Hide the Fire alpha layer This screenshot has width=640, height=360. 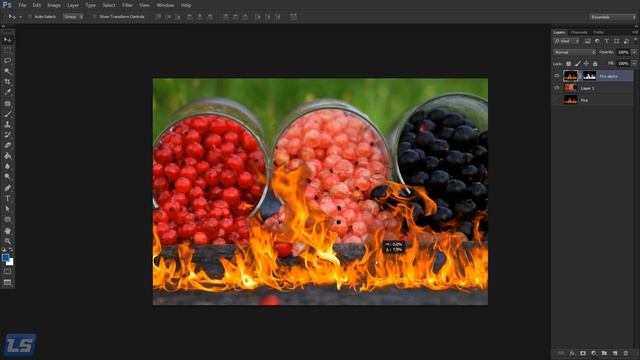[x=557, y=76]
